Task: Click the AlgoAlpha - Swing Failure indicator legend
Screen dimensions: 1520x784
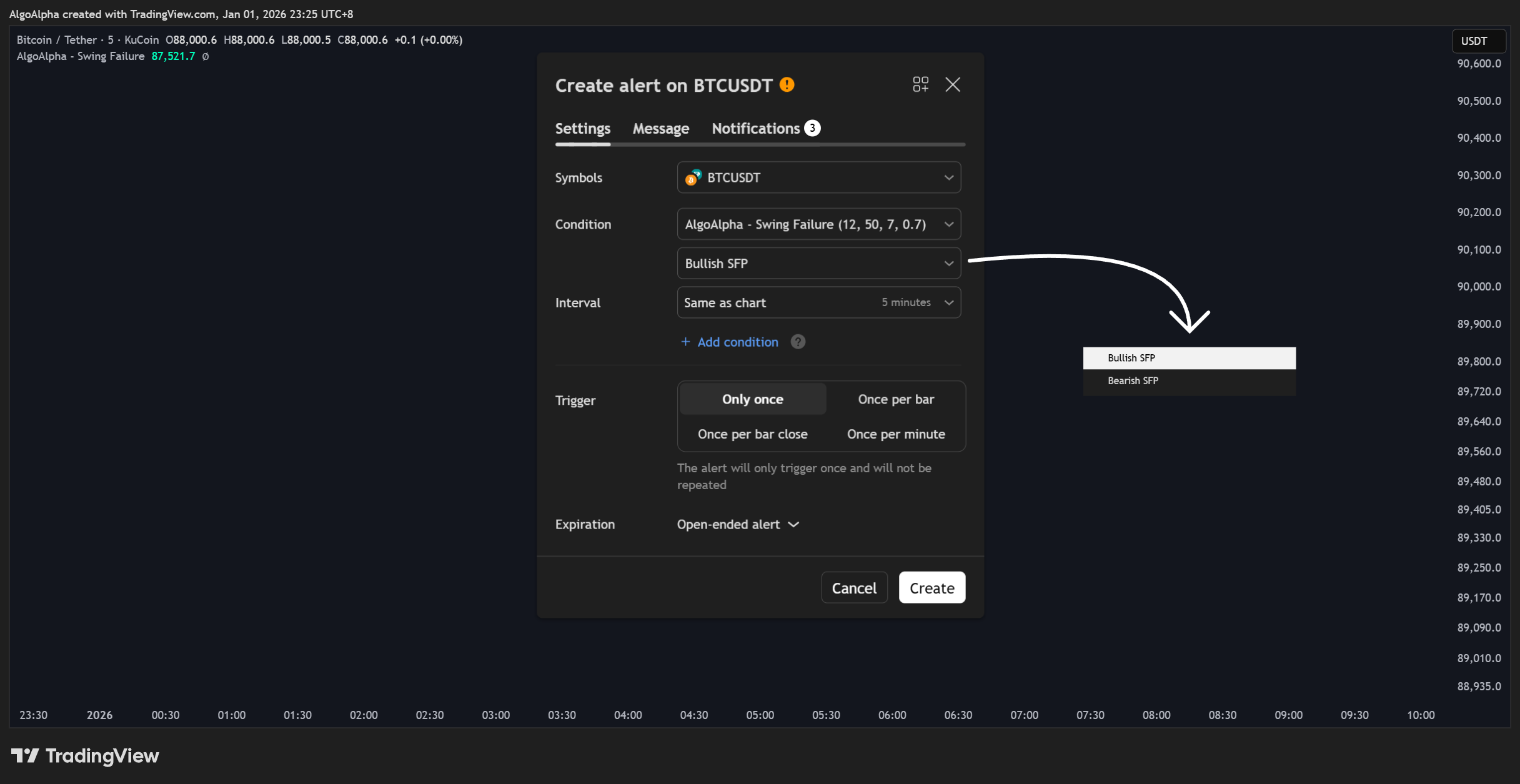Action: (81, 56)
